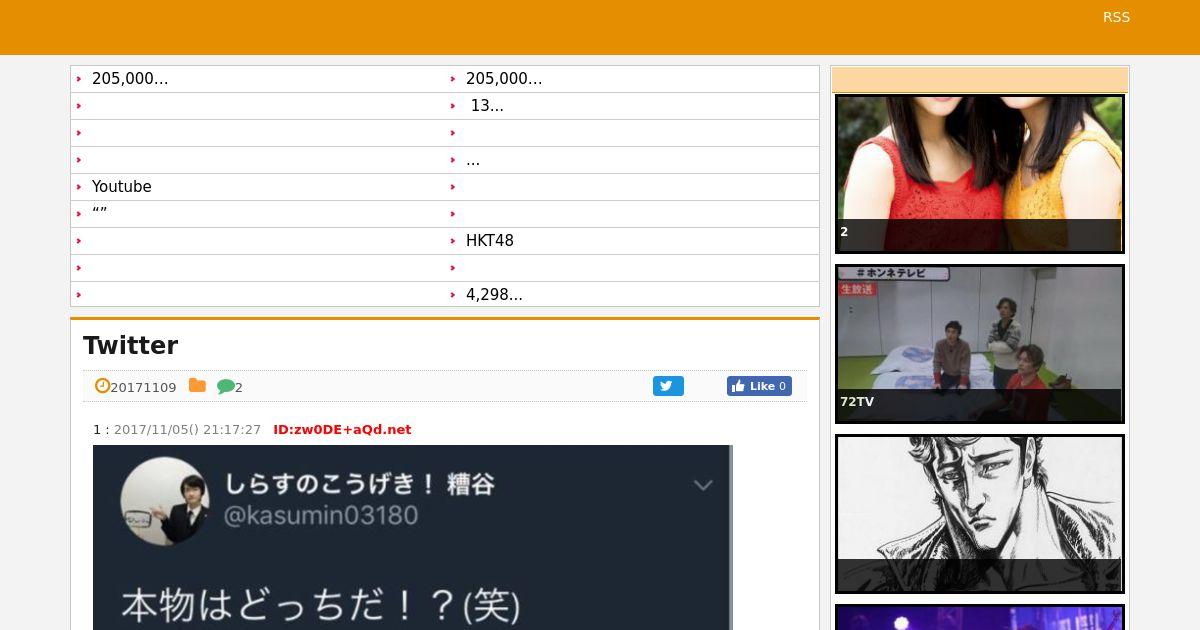Viewport: 1200px width, 630px height.
Task: Click the Twitter share icon button
Action: click(668, 386)
